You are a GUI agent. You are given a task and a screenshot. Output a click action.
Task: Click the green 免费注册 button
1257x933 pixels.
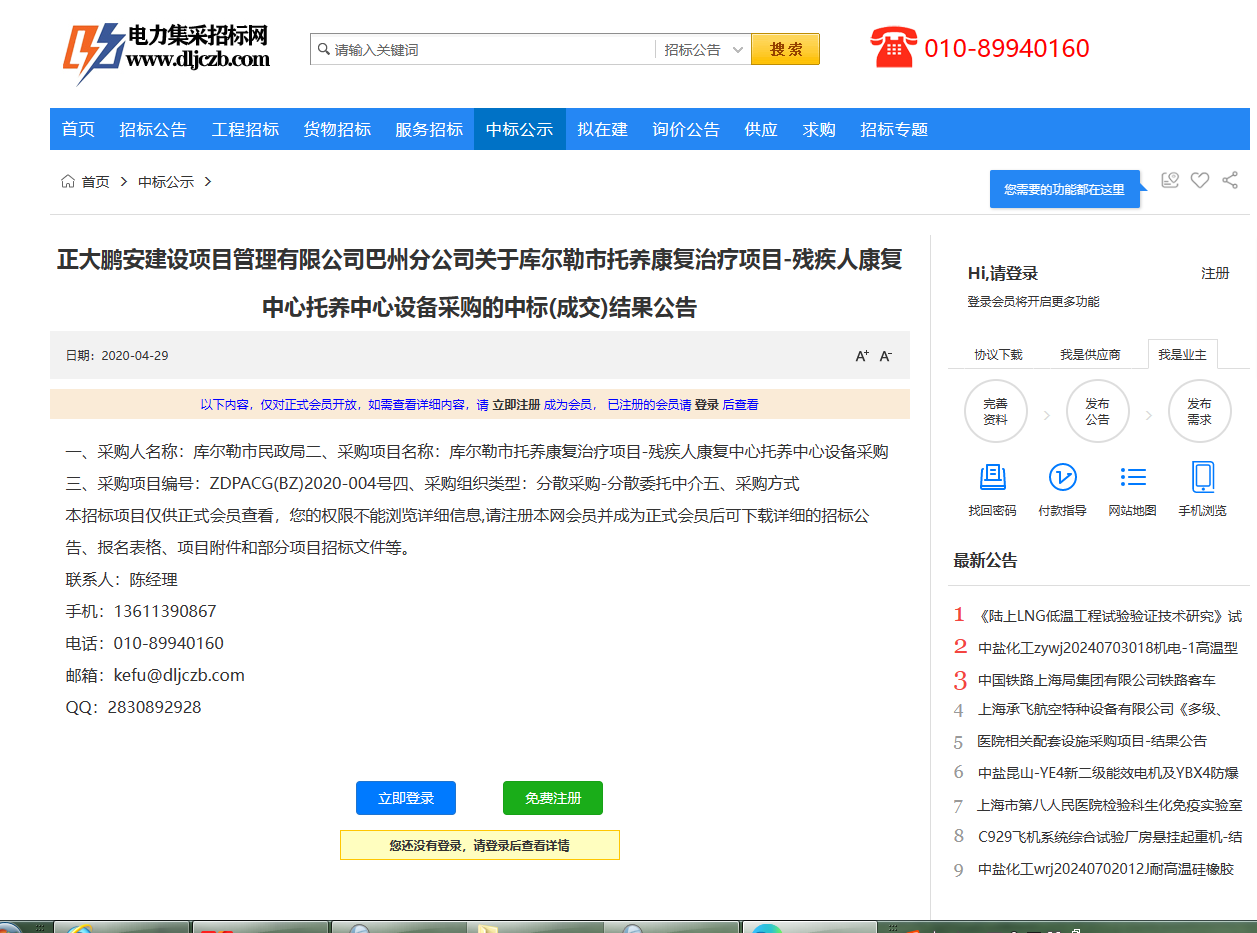(x=553, y=798)
